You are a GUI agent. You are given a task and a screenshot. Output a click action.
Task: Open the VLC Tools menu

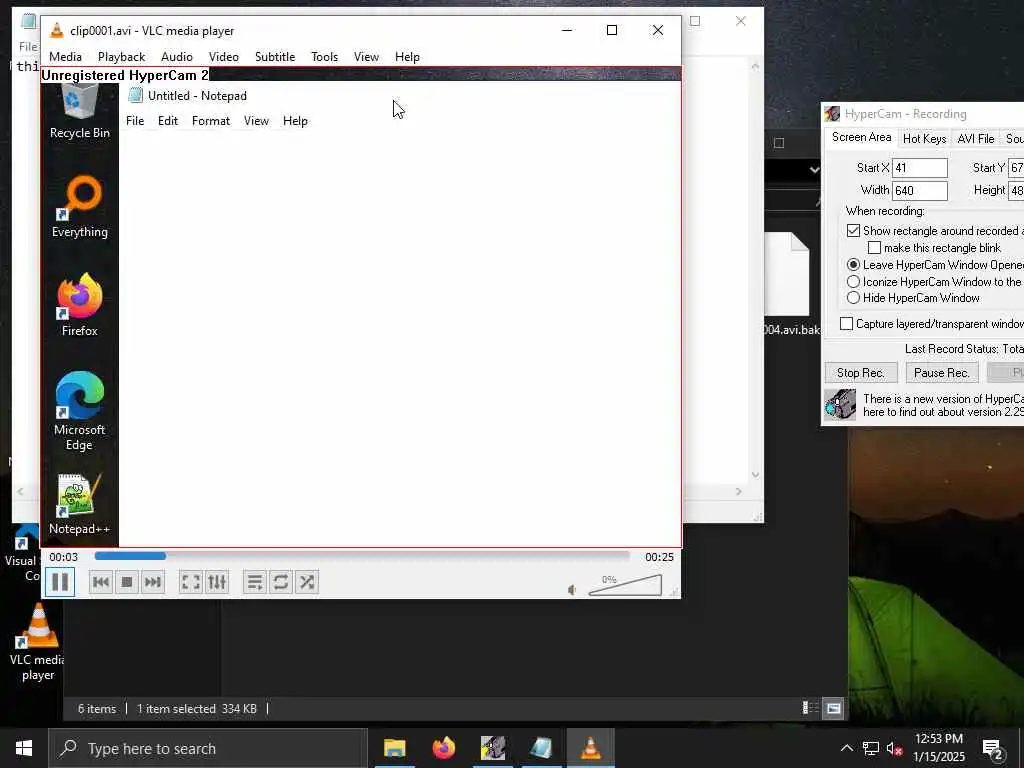point(325,57)
